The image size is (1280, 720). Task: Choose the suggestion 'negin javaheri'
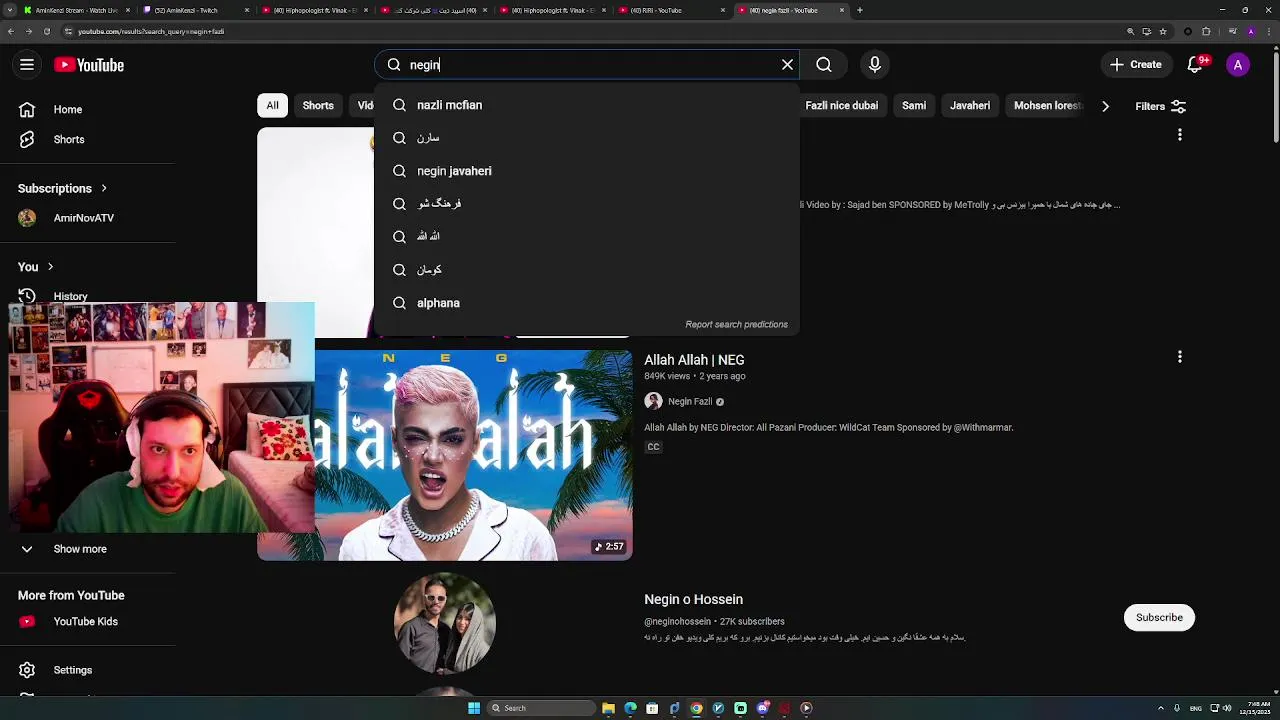coord(587,171)
